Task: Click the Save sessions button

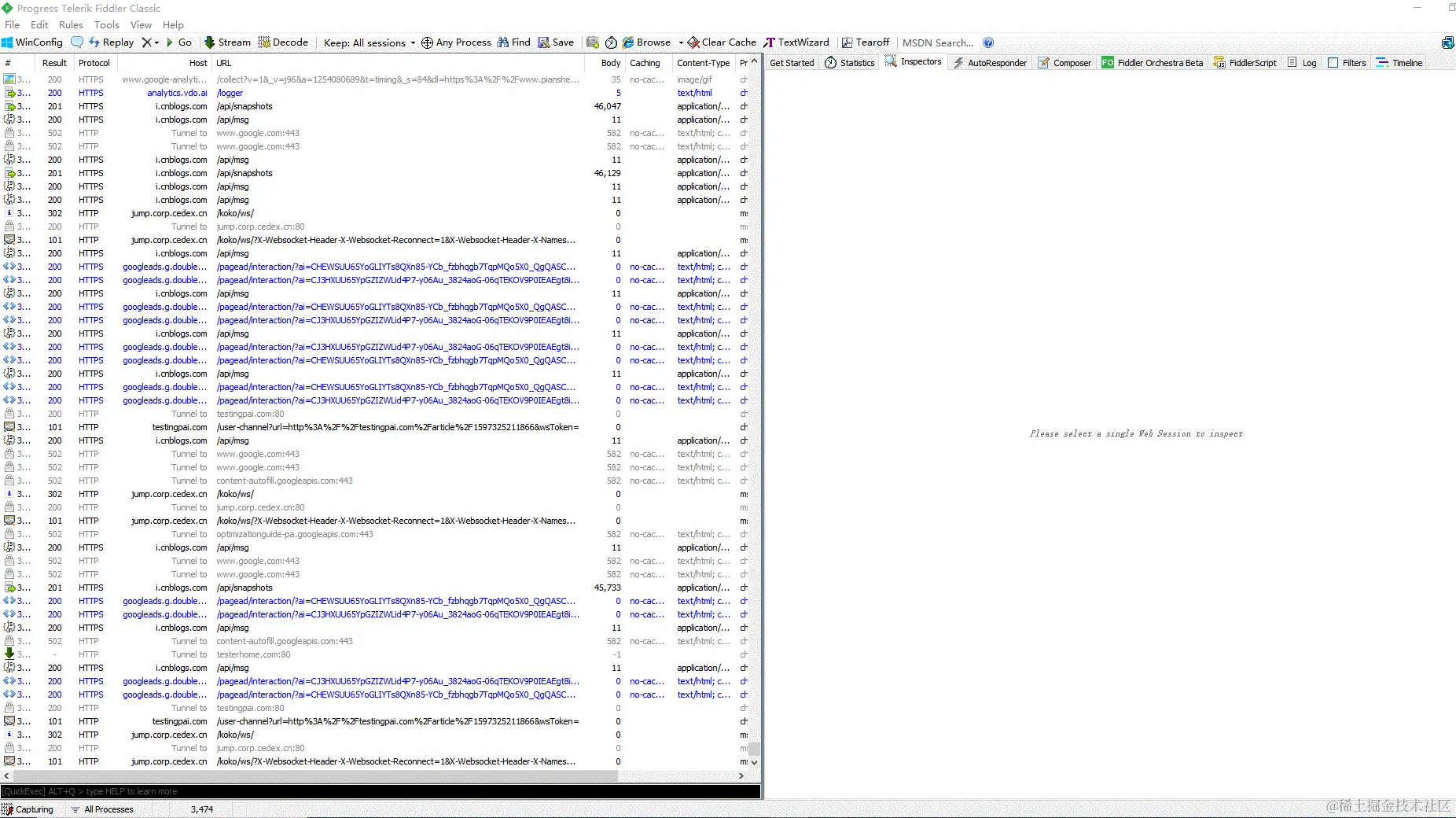Action: point(556,42)
